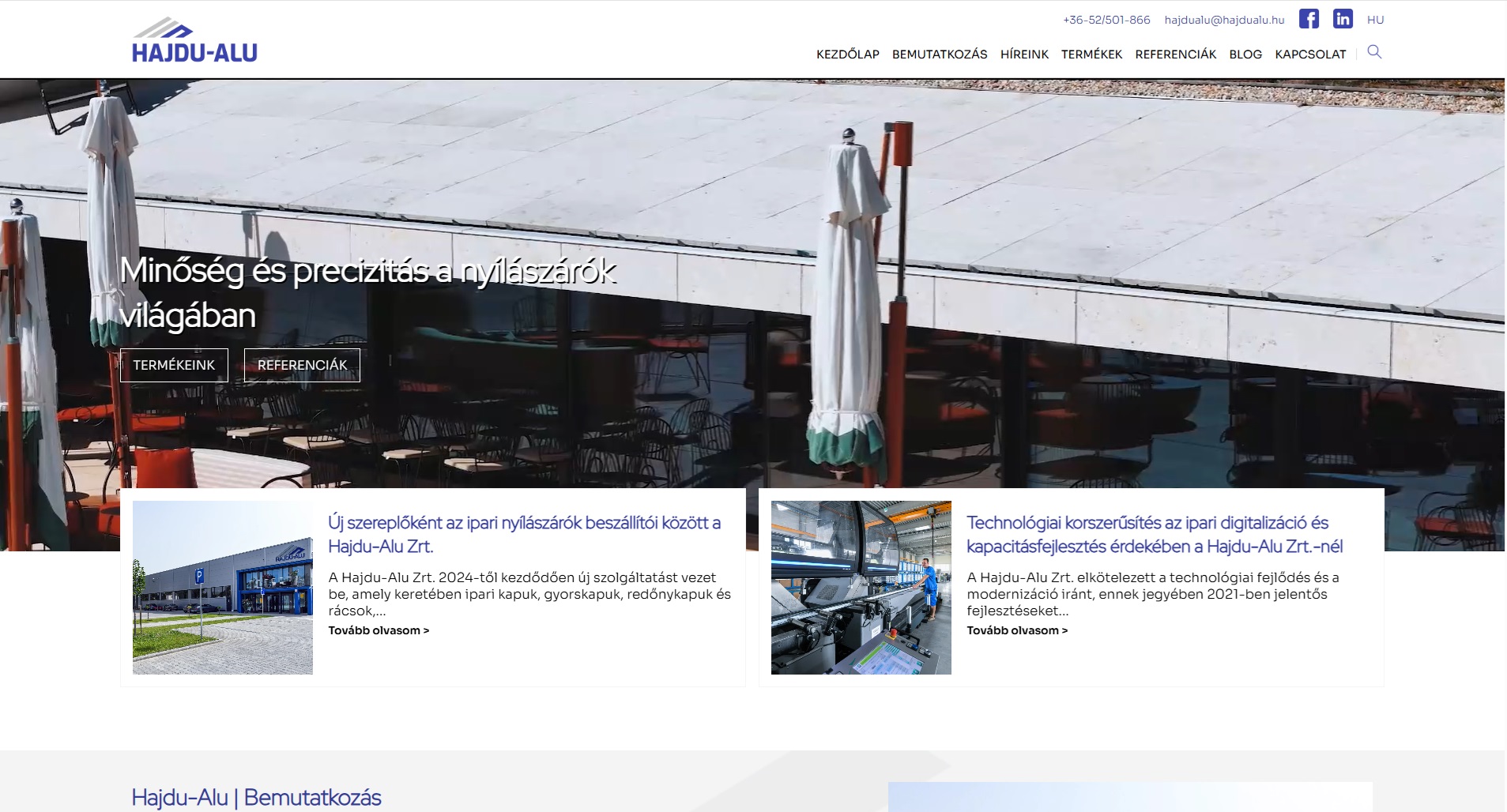Go to Kezdőlap menu item

(847, 55)
